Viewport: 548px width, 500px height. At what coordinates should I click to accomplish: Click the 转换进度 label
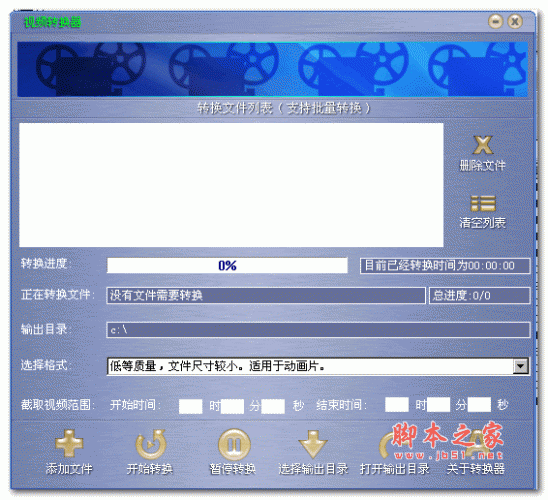tap(45, 263)
